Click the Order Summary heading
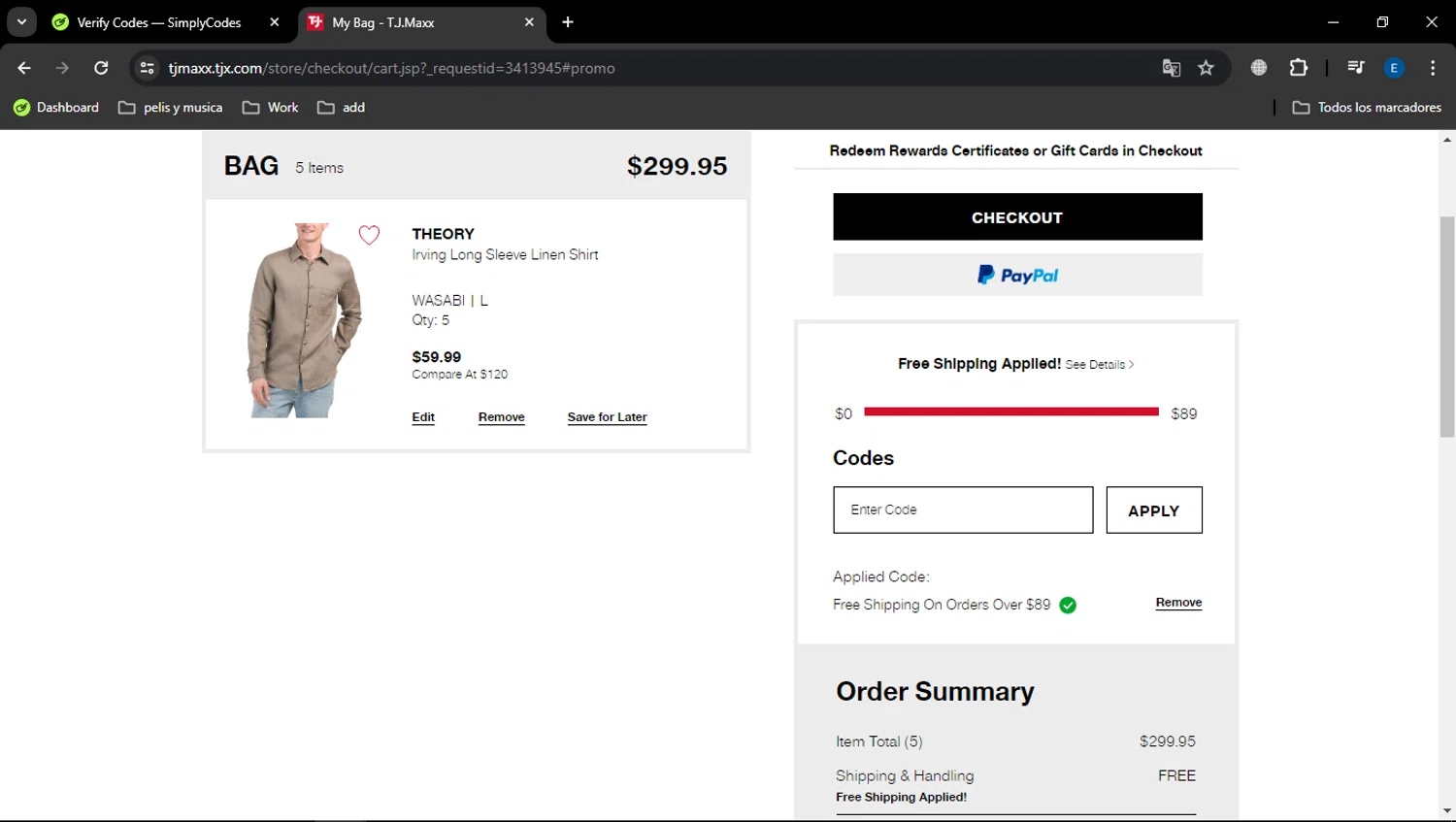The width and height of the screenshot is (1456, 822). (x=935, y=691)
